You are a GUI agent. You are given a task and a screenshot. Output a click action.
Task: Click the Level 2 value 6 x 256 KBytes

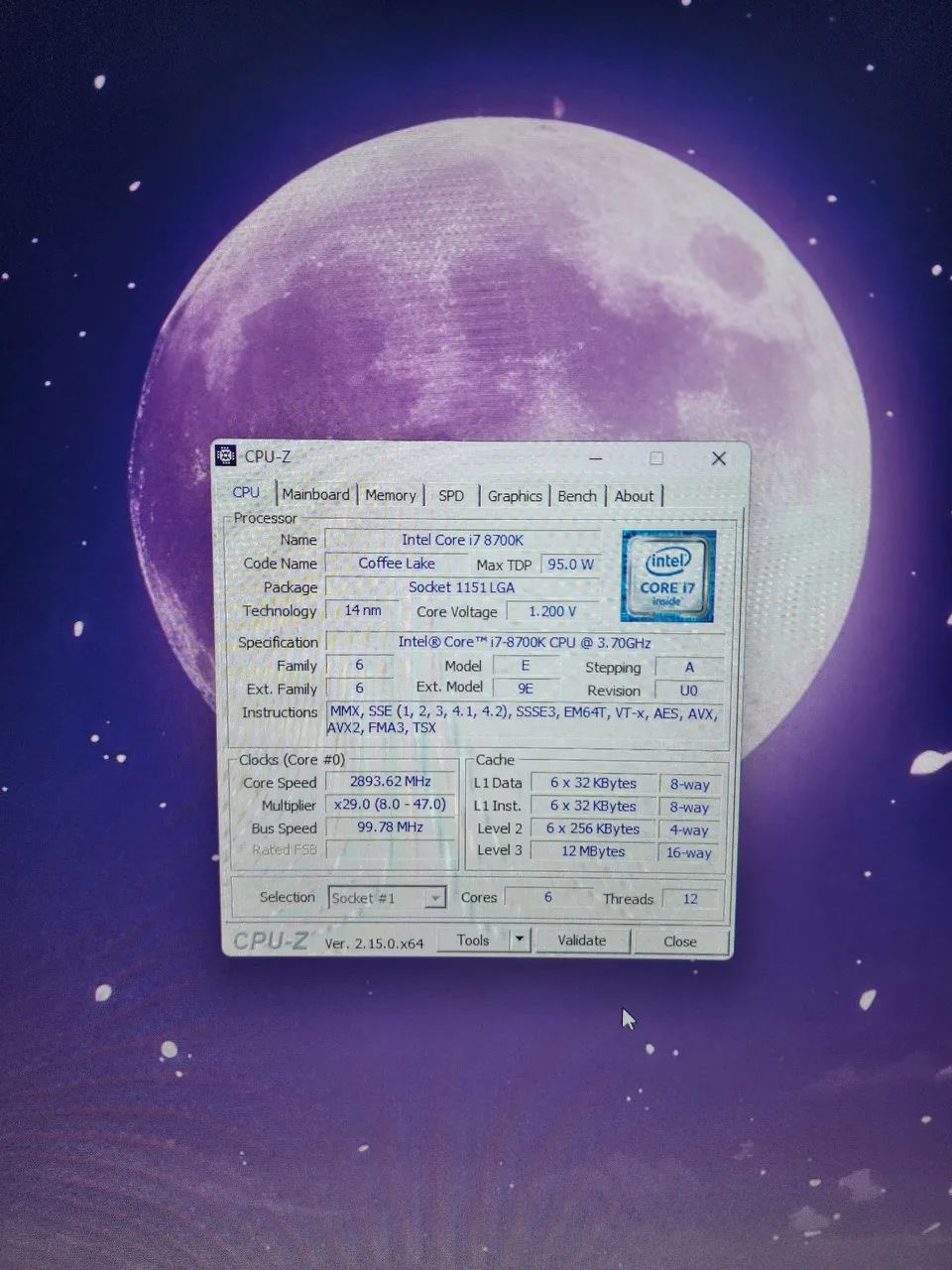(x=594, y=828)
